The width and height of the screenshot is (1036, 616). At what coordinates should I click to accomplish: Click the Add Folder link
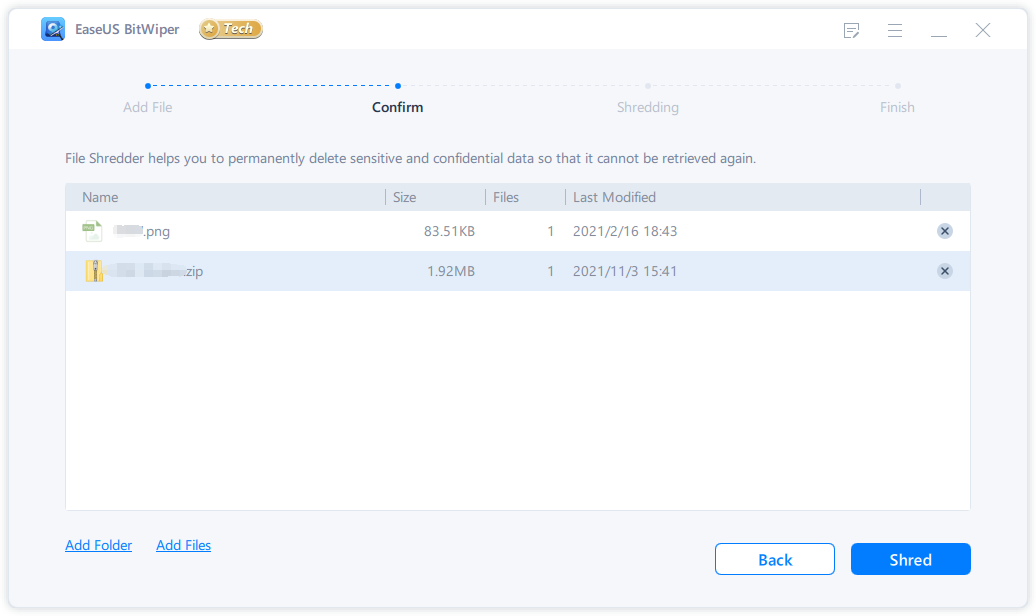98,545
